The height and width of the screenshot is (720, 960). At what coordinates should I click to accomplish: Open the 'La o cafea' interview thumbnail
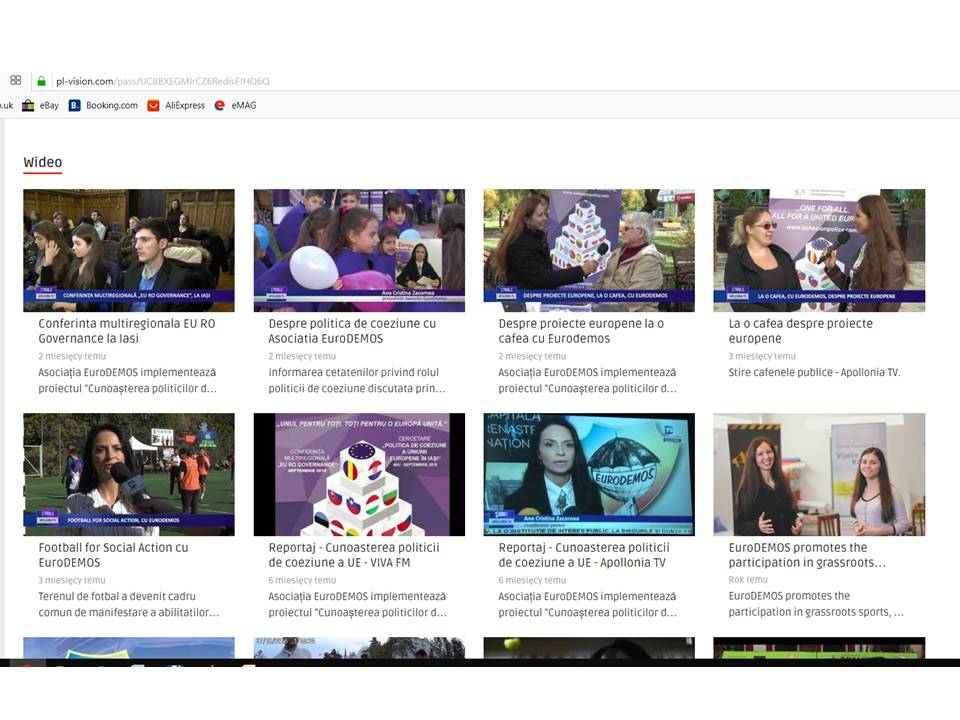pyautogui.click(x=819, y=250)
